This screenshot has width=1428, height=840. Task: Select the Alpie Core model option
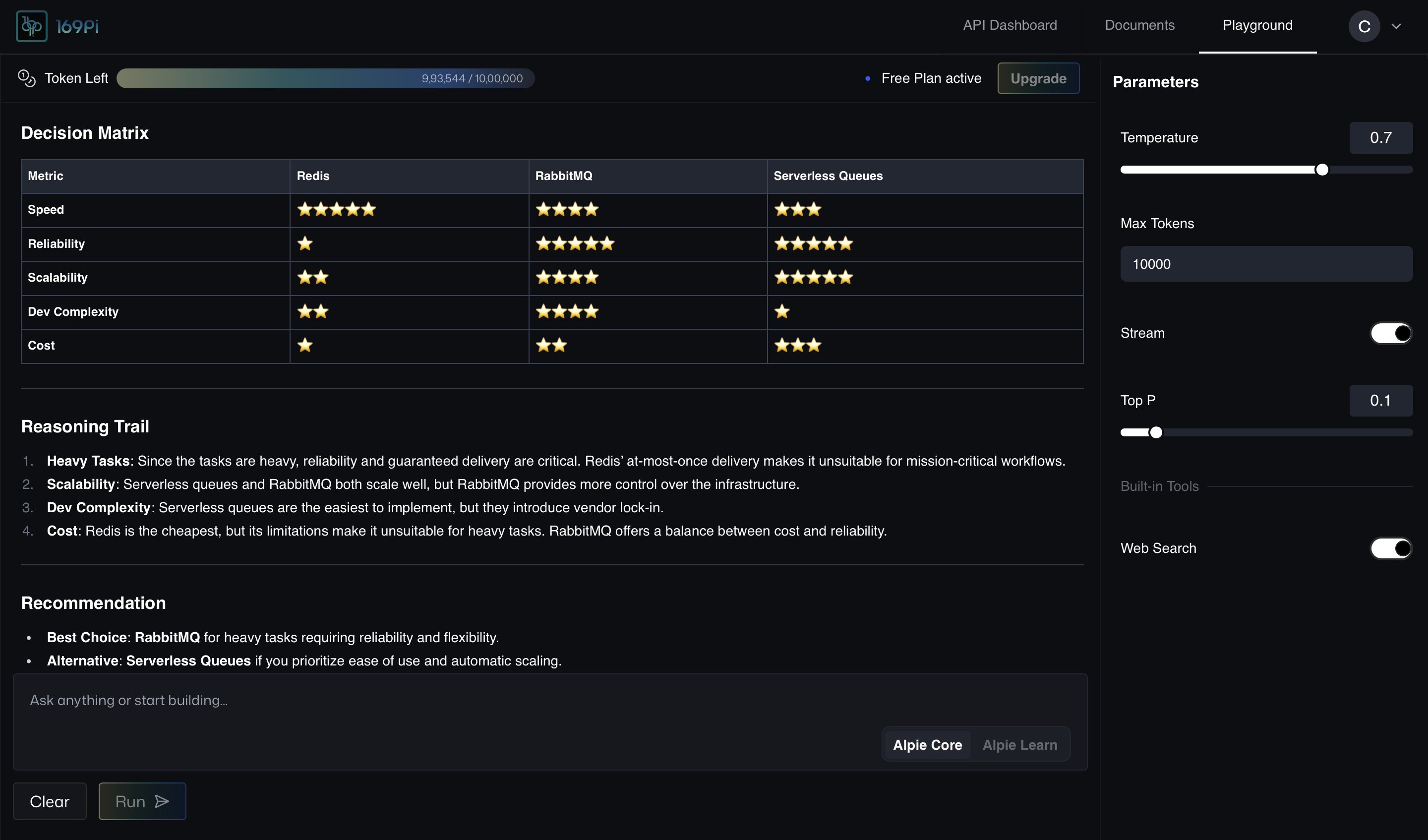tap(927, 745)
